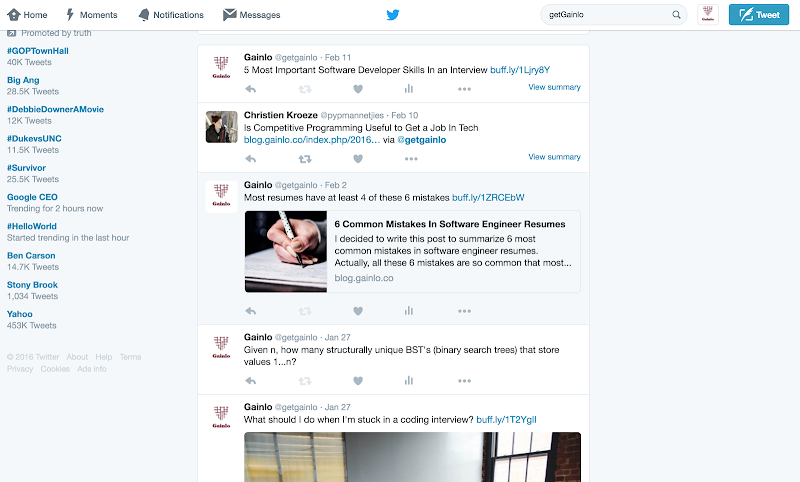
Task: Click Gainlo avatar on Feb 2 tweet
Action: click(x=221, y=196)
